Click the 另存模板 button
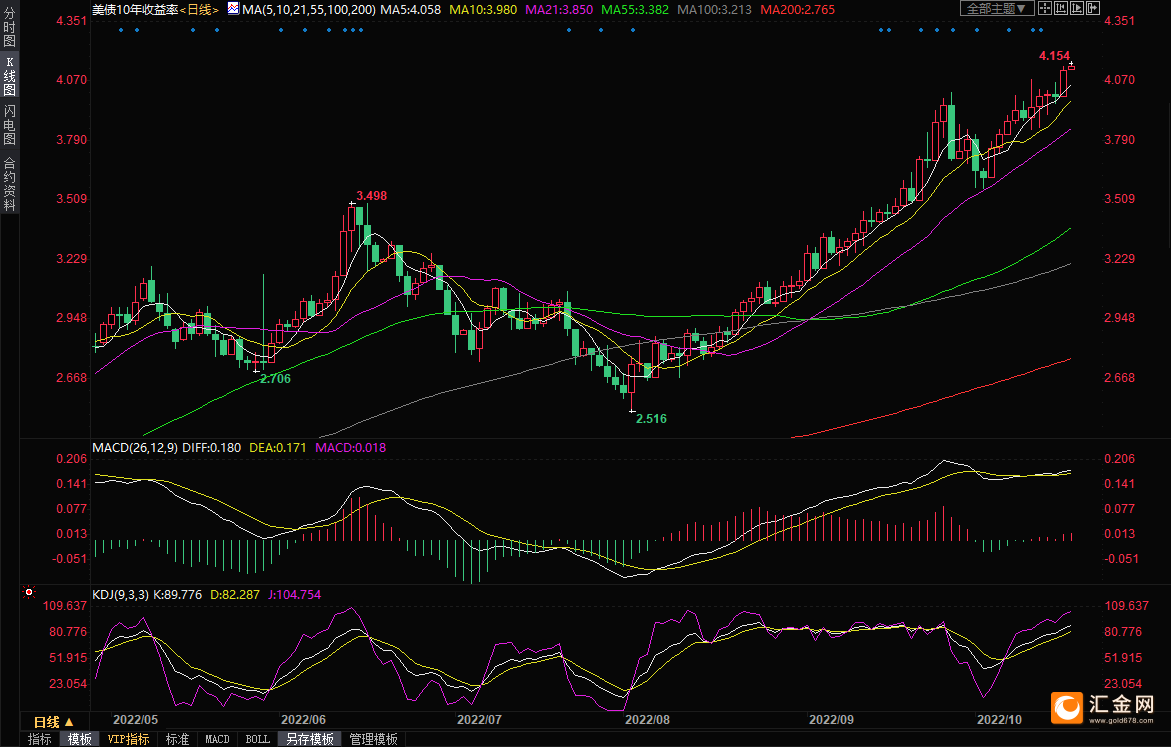 309,739
